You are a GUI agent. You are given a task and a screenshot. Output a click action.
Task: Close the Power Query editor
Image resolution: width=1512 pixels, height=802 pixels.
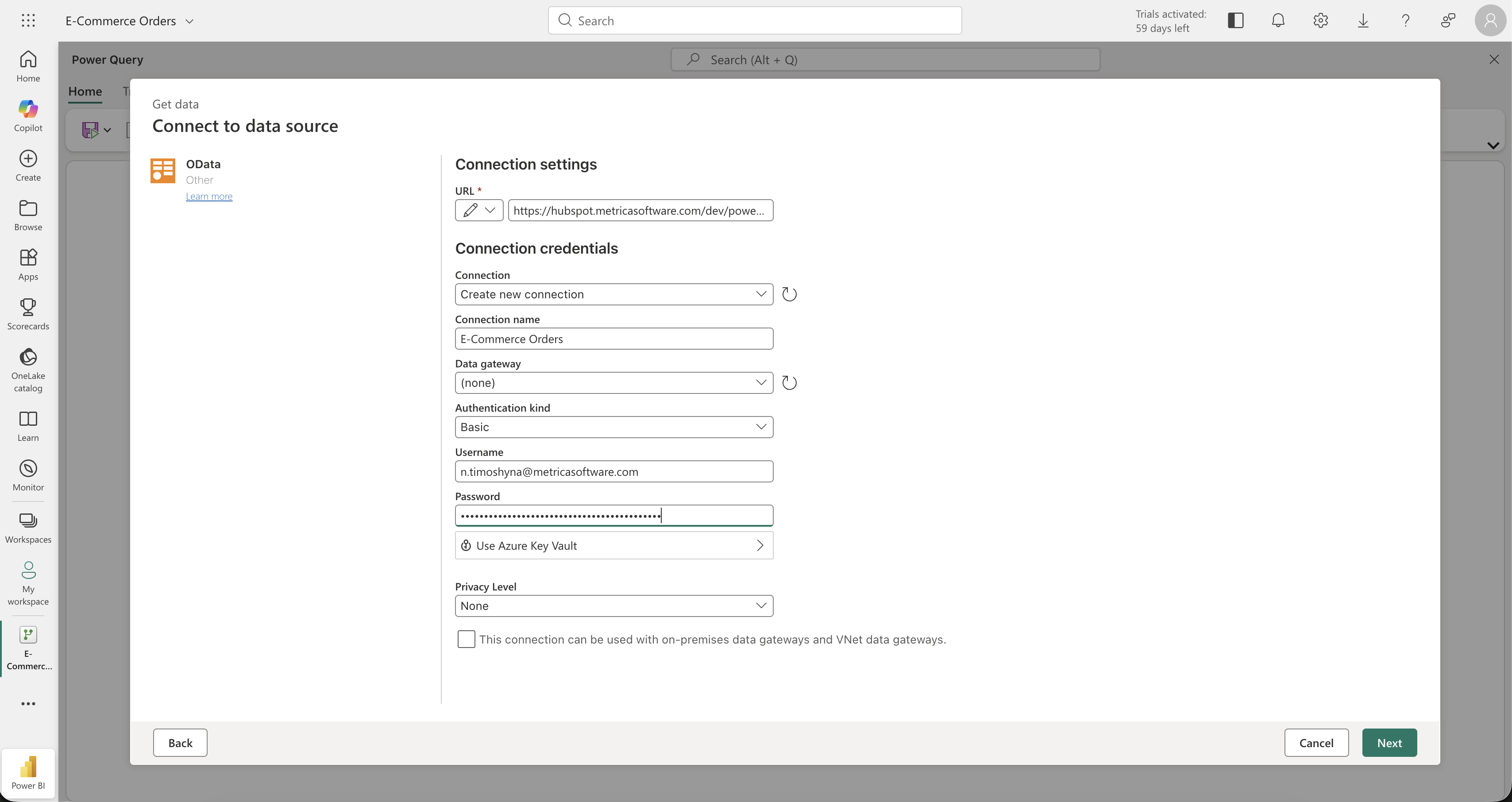click(1494, 59)
